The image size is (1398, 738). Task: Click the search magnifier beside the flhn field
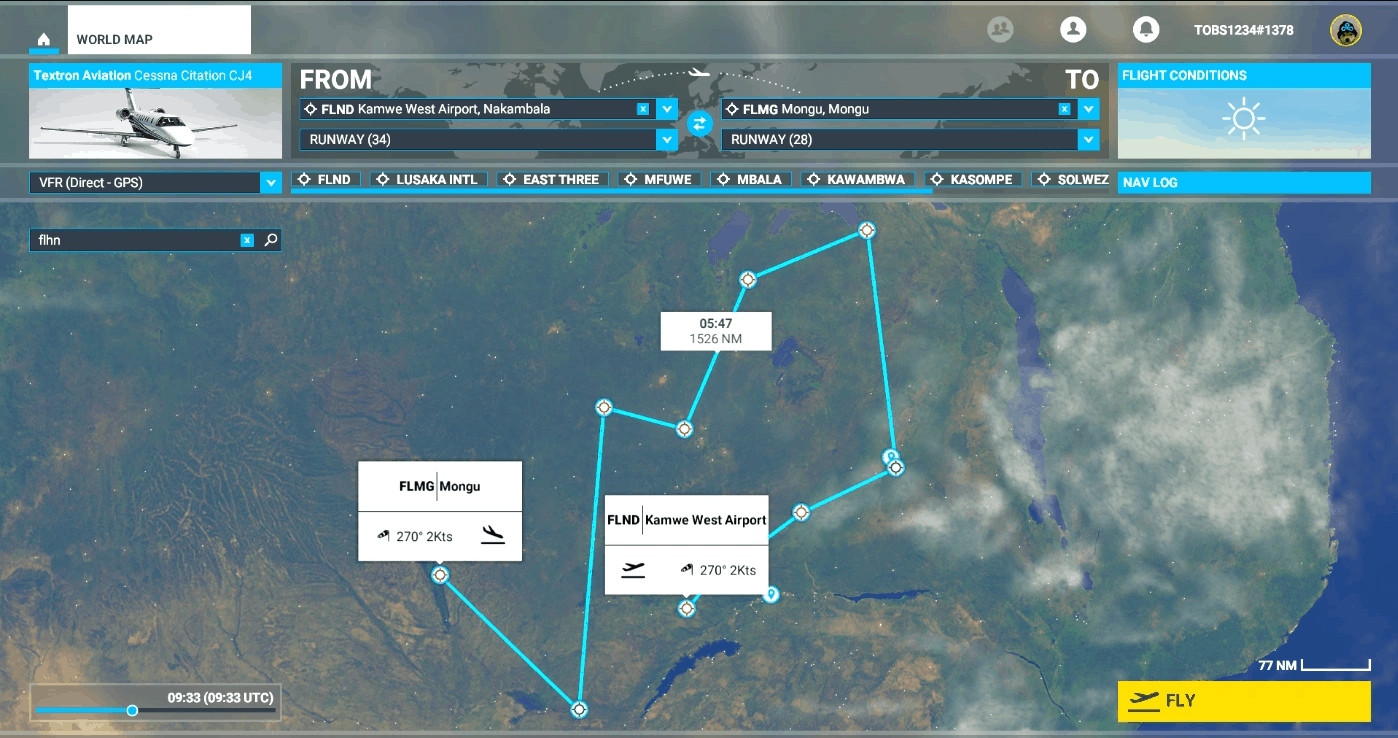[x=269, y=240]
